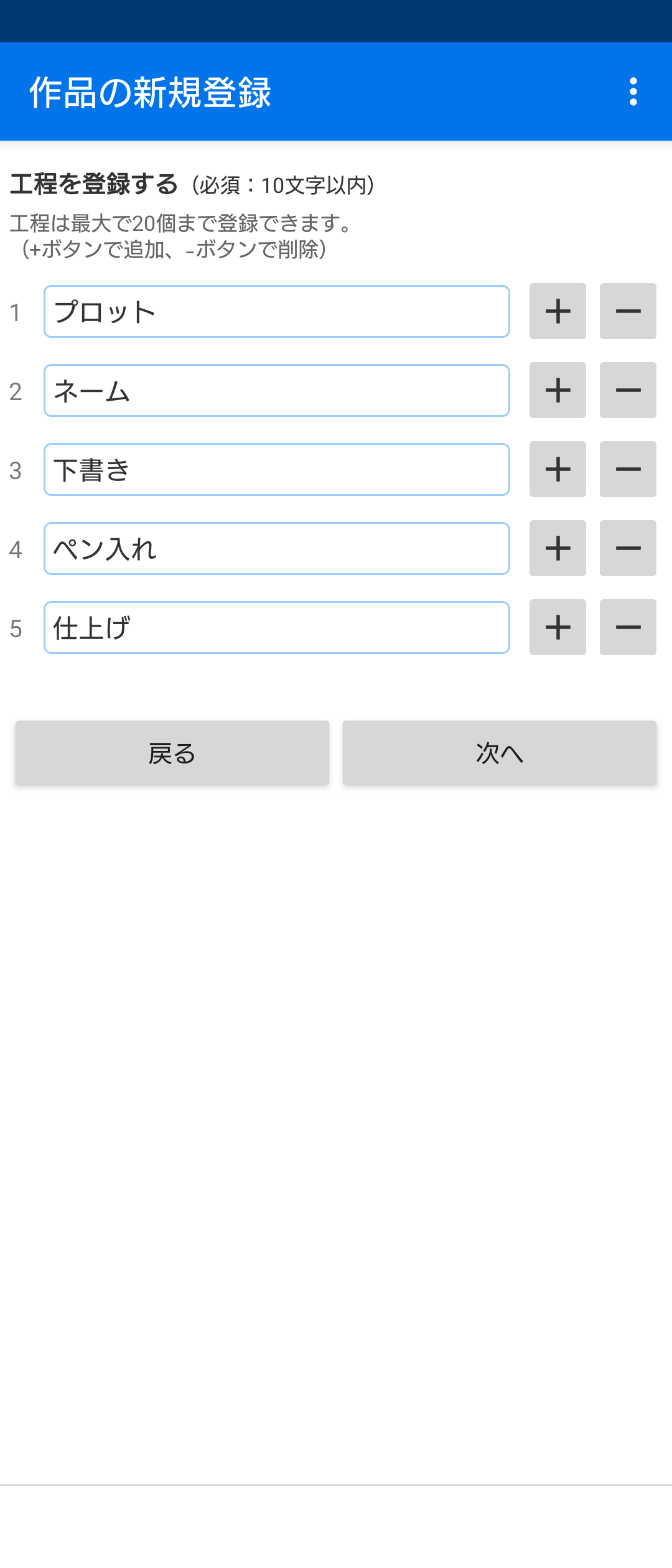Delete the 仕上げ step
Image resolution: width=672 pixels, height=1568 pixels.
pos(628,627)
